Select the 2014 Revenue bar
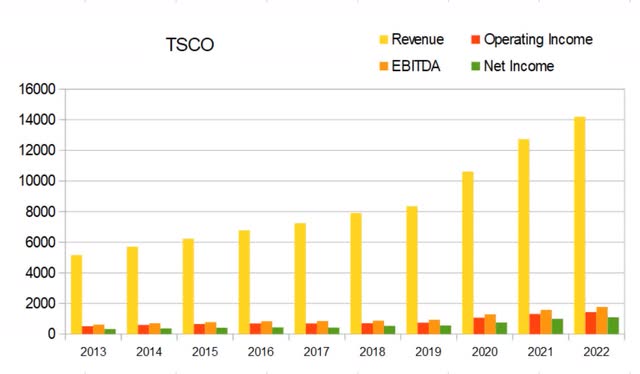Screen dimensions: 640x374 (x=132, y=290)
